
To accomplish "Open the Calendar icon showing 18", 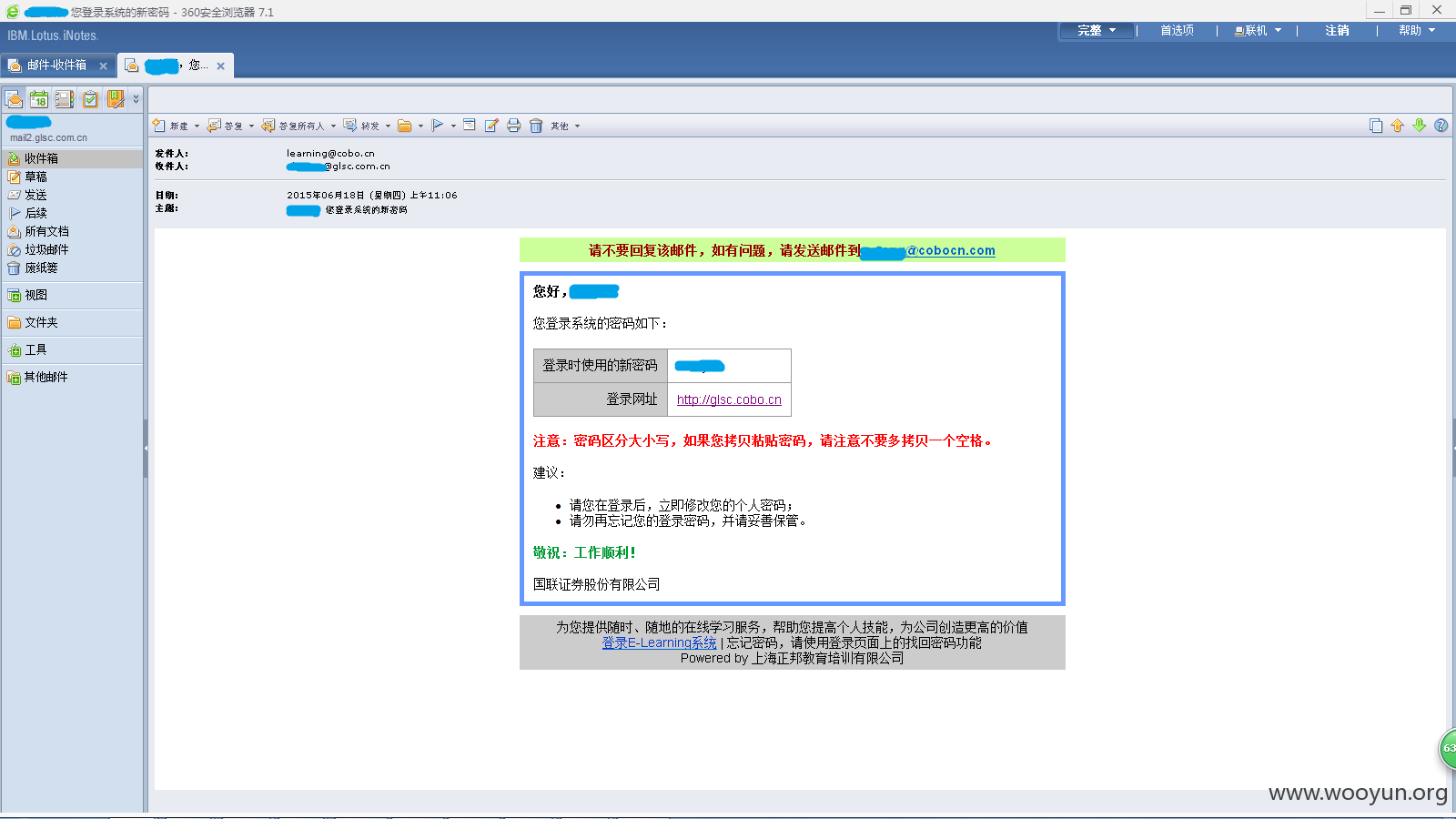I will pos(39,99).
